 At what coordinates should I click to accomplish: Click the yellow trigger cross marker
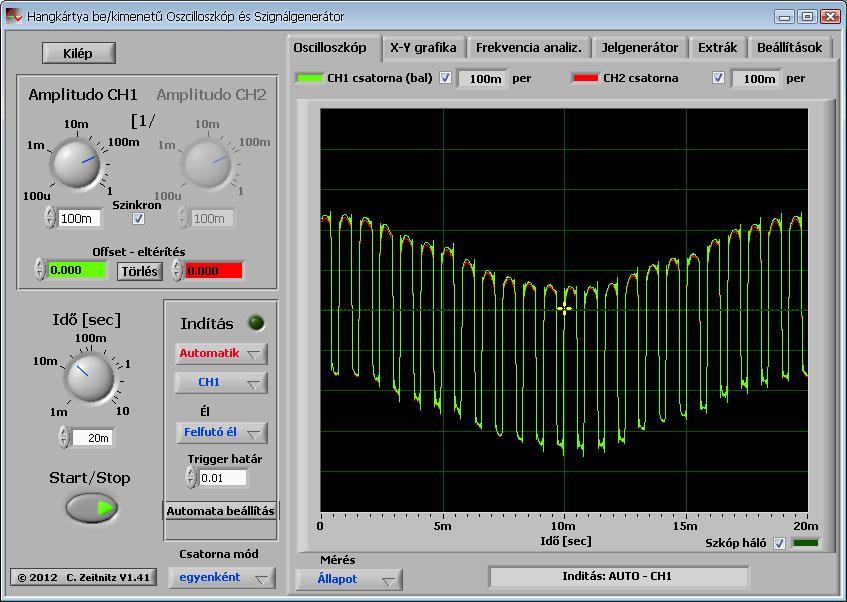point(564,310)
